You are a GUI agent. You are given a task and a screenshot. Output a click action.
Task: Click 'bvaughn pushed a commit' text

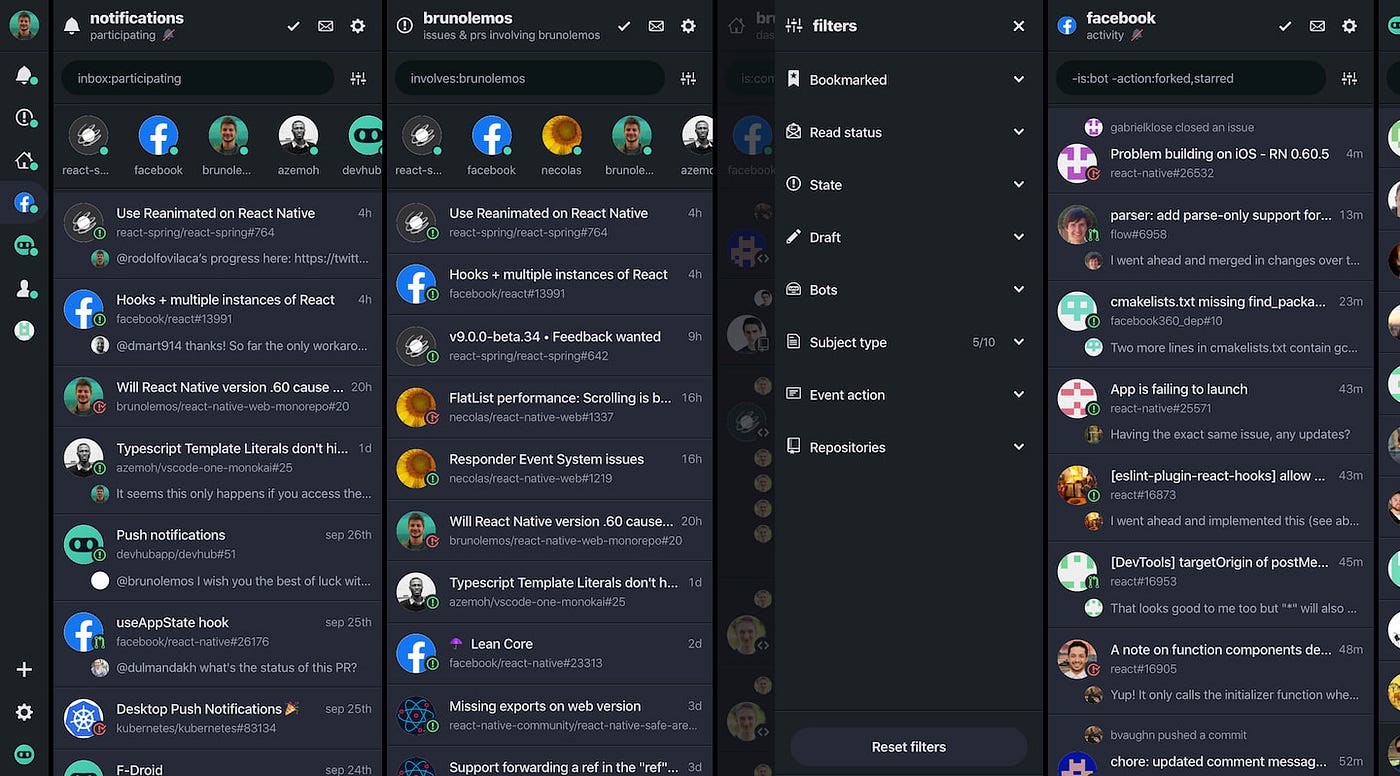click(1178, 735)
